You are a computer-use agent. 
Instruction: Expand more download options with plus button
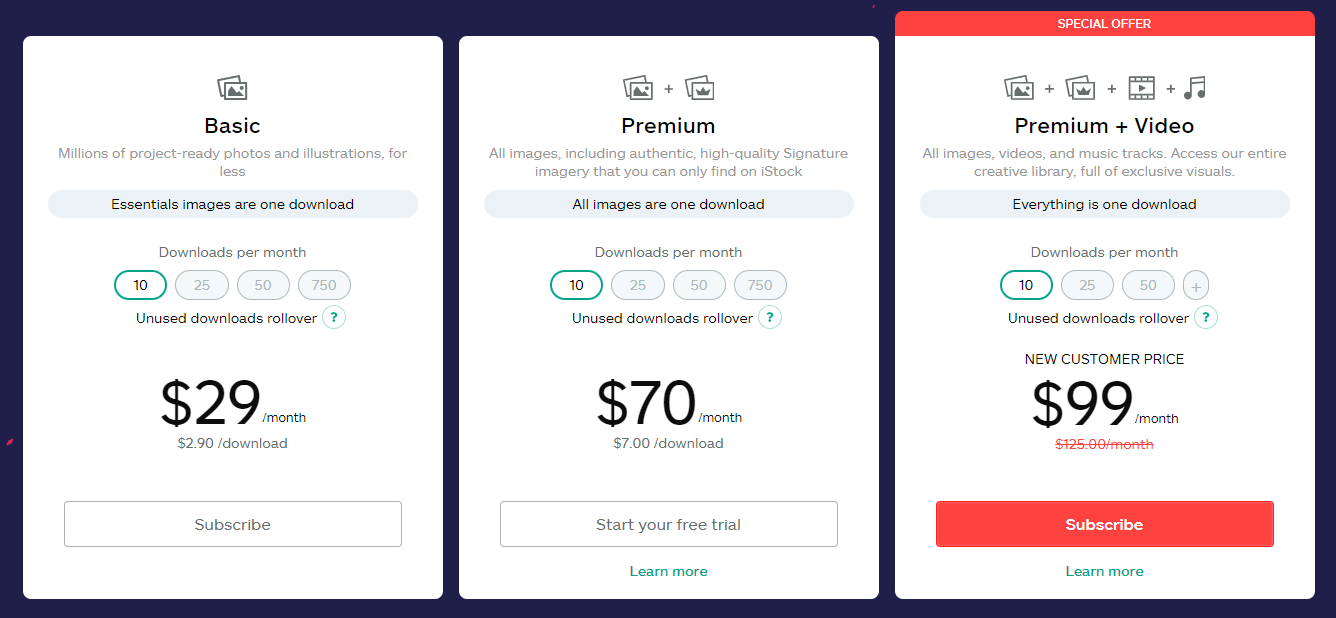(x=1196, y=286)
